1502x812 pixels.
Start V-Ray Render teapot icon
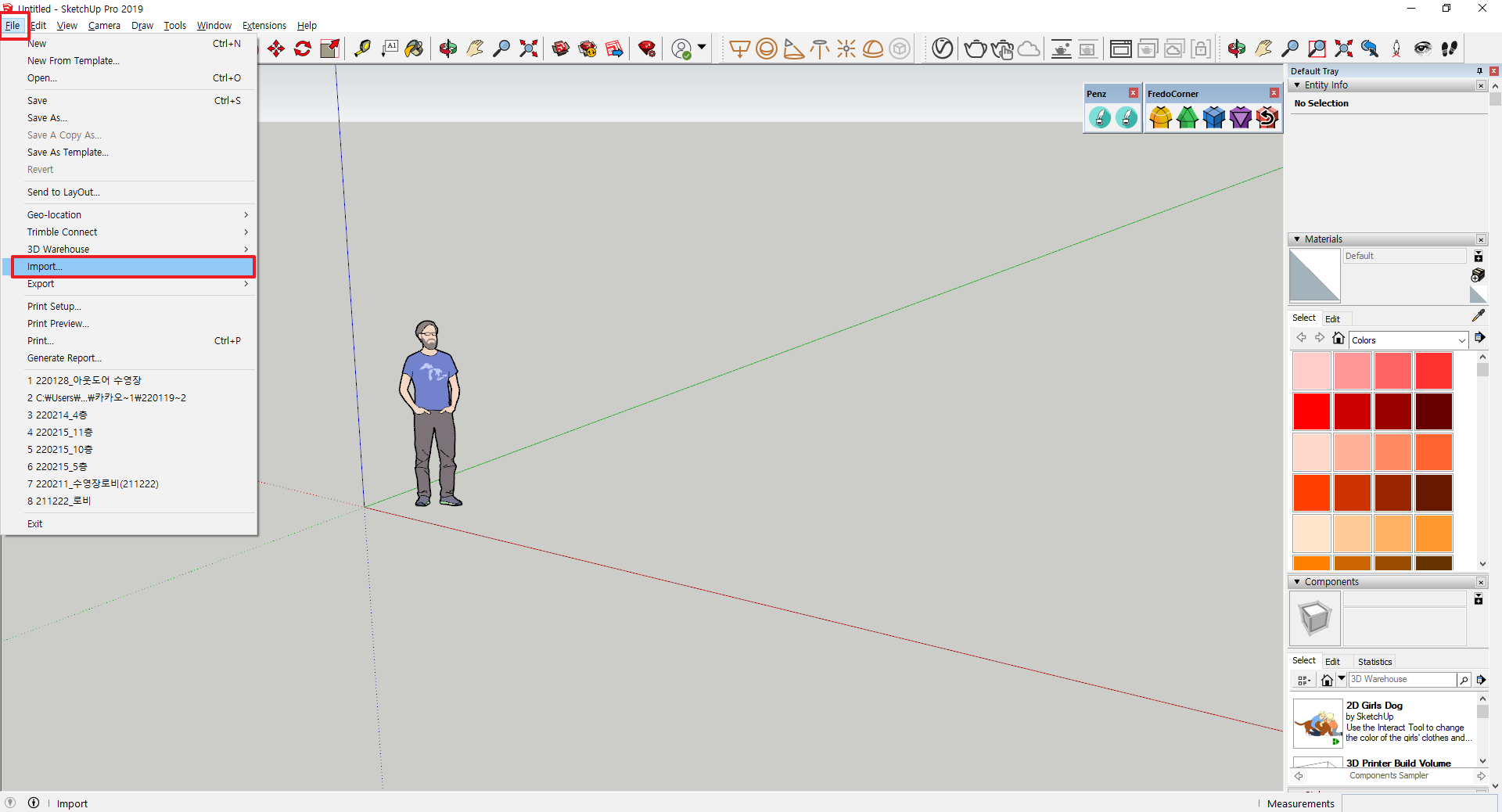975,49
